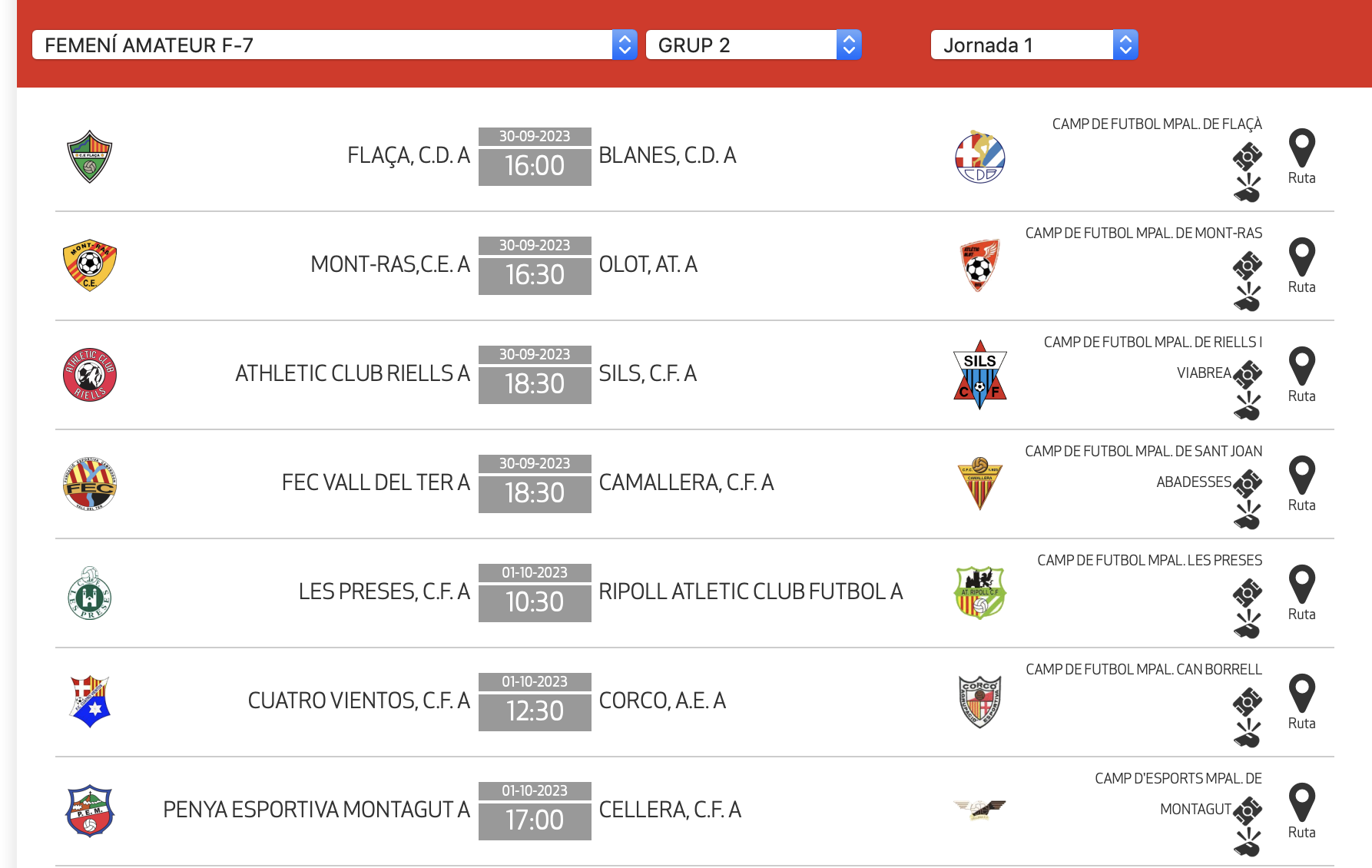Image resolution: width=1372 pixels, height=868 pixels.
Task: Click the Blanes C.D. club crest
Action: pyautogui.click(x=979, y=157)
